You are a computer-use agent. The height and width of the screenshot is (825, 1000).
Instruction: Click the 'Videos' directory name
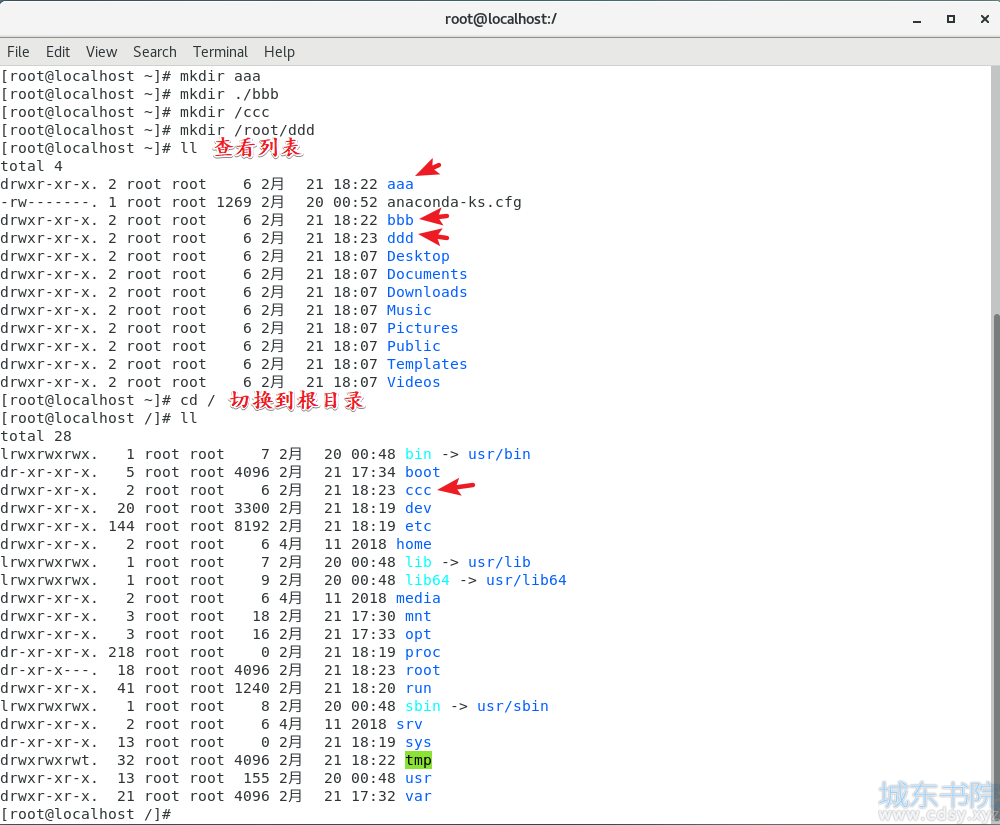[413, 382]
